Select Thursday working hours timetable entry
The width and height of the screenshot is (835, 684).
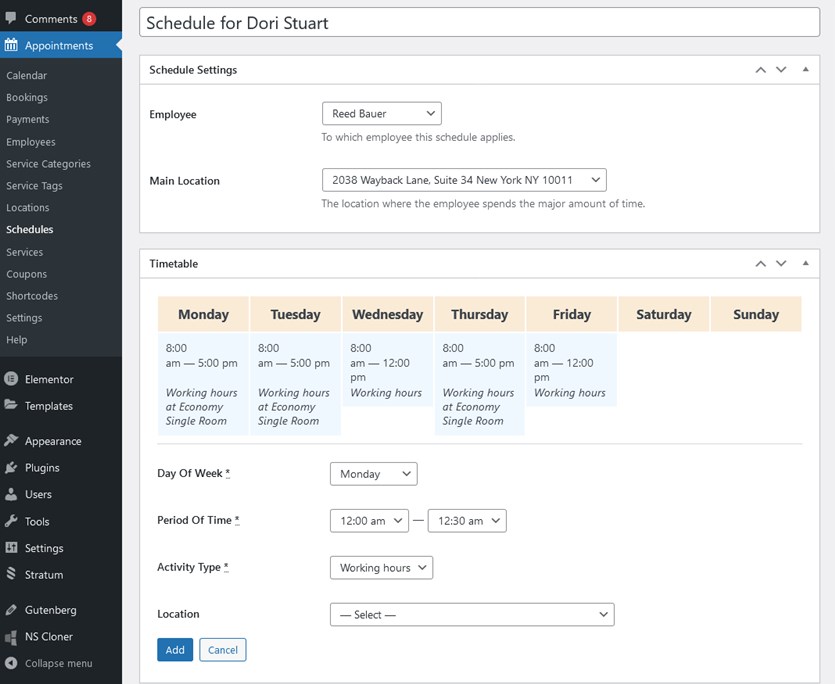[479, 384]
